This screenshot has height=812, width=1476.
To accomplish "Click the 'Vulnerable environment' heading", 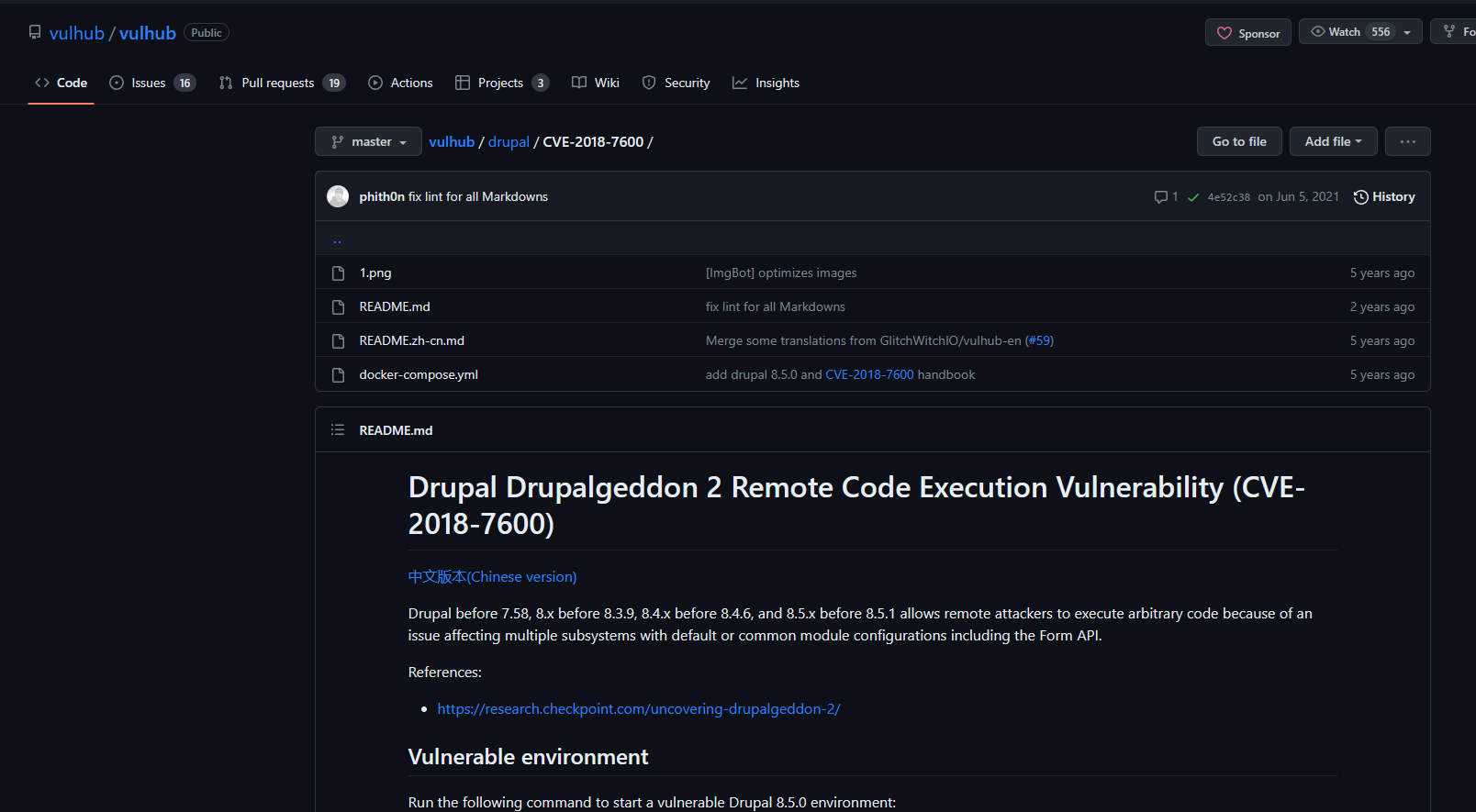I will tap(528, 757).
